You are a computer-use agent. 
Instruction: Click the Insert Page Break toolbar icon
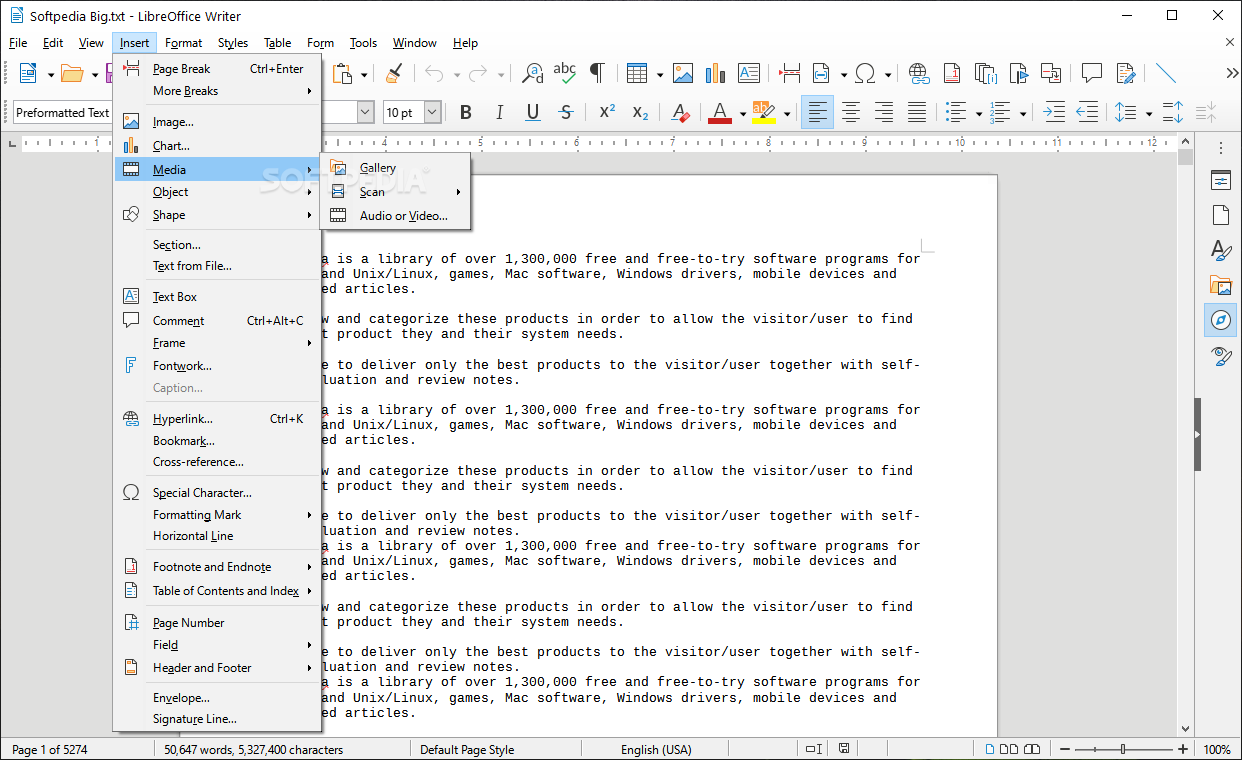click(x=791, y=73)
